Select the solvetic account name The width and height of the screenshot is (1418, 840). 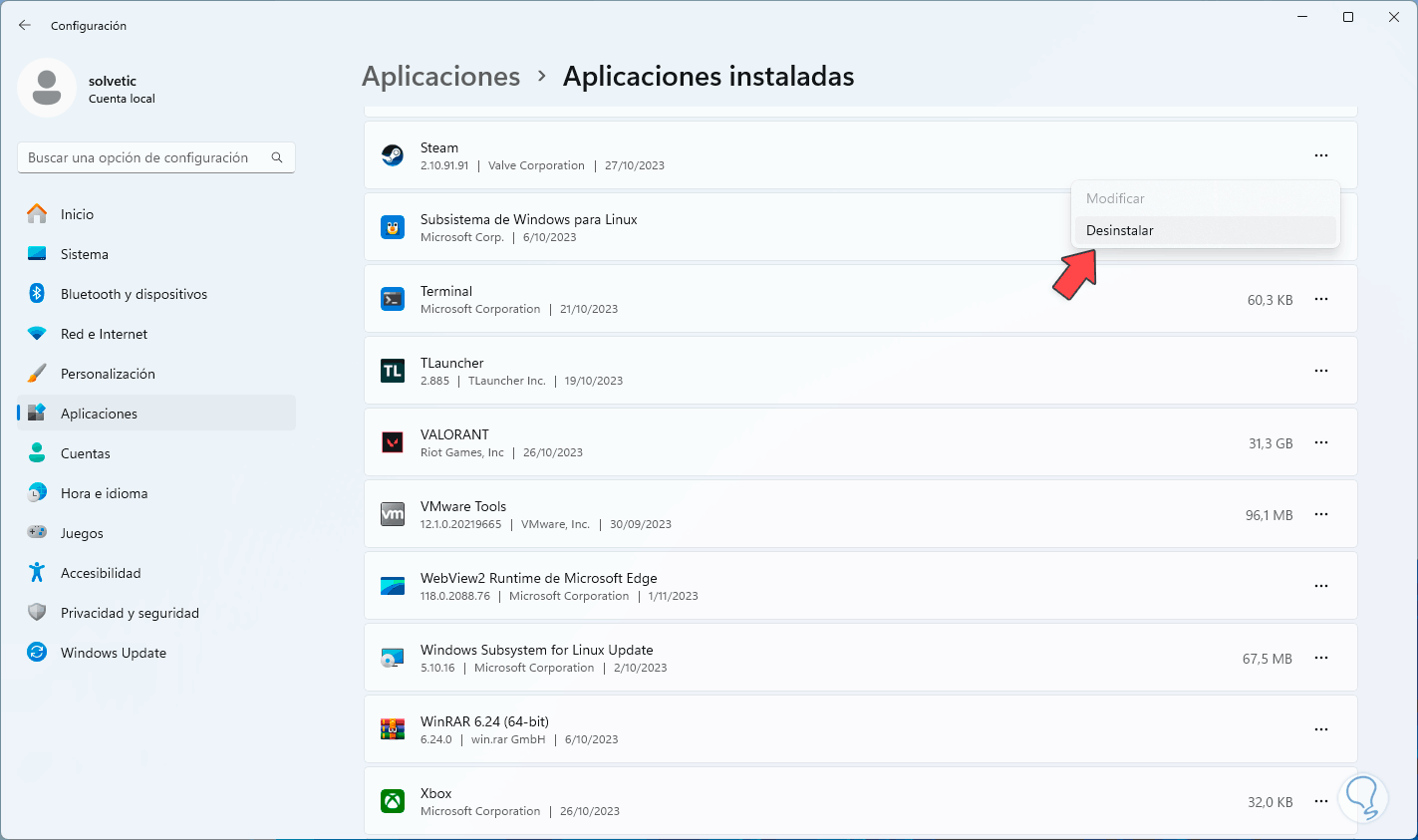click(x=113, y=81)
